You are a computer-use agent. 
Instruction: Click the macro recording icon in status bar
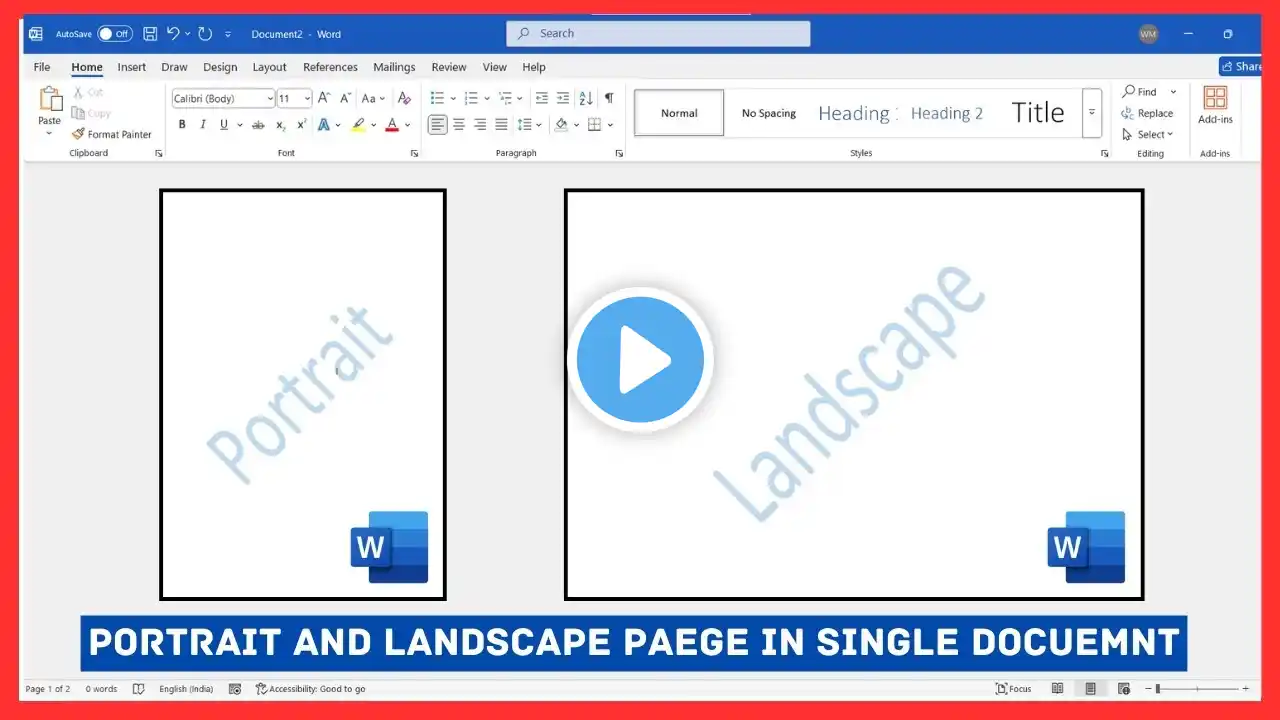point(235,689)
